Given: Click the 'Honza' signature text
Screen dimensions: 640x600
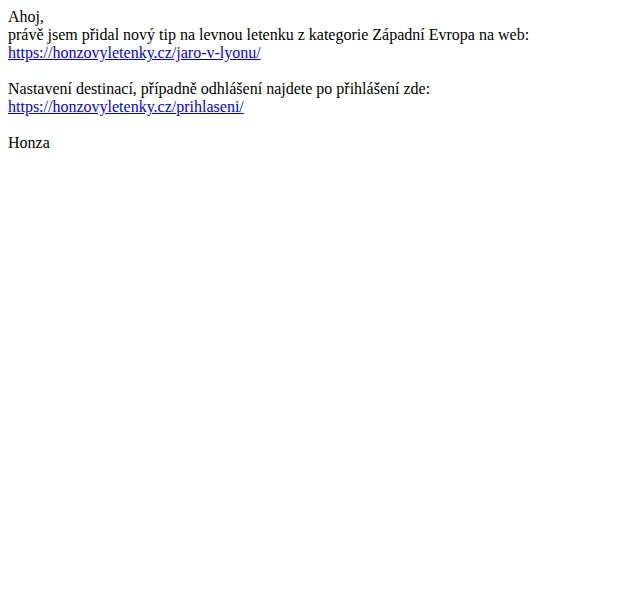Looking at the screenshot, I should (29, 143).
